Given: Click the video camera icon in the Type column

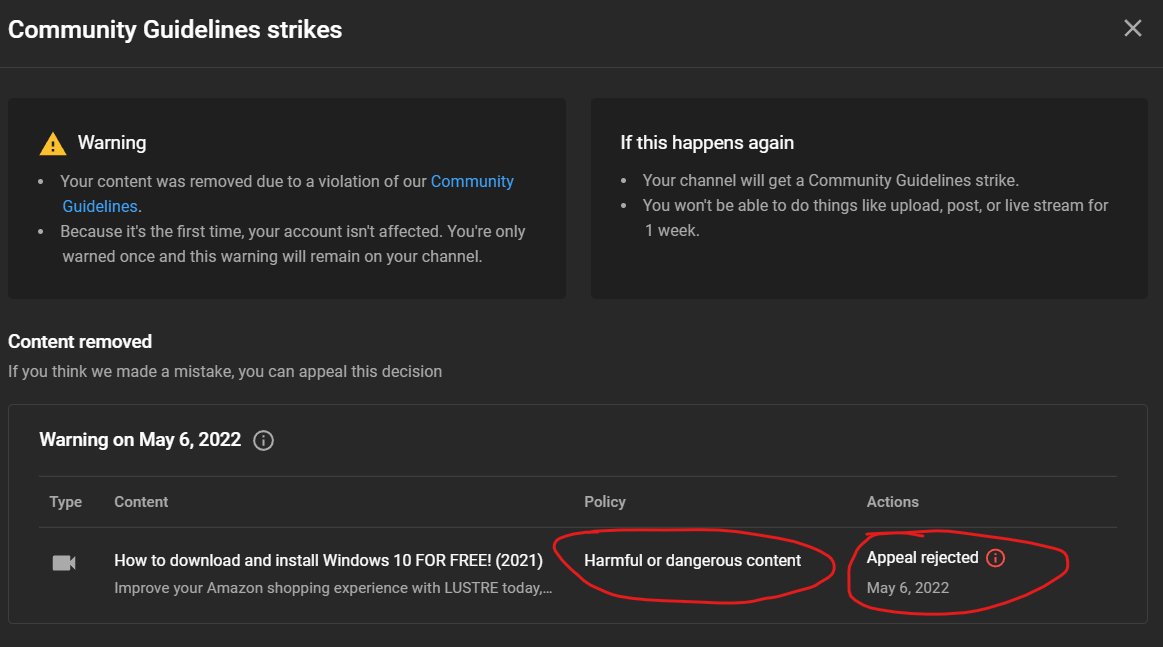Looking at the screenshot, I should click(64, 563).
